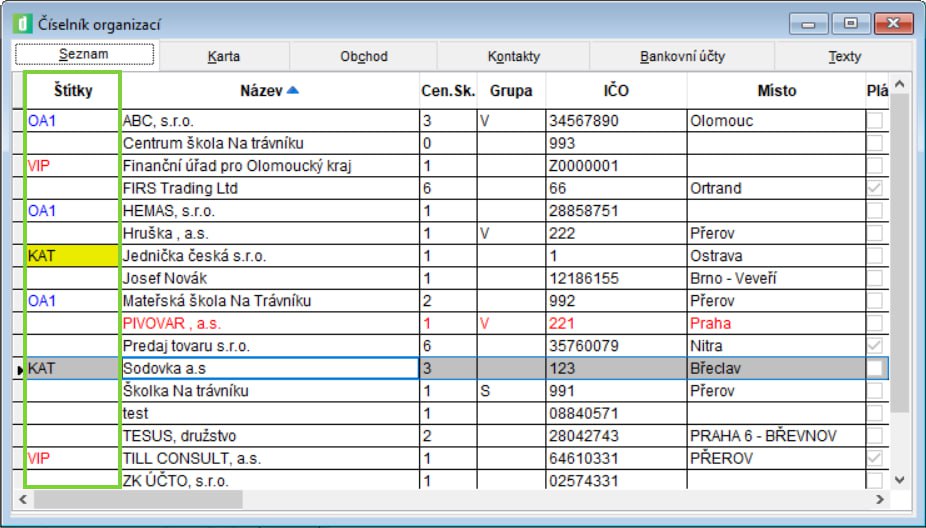Click the Štítky column header
926x528 pixels.
pyautogui.click(x=72, y=90)
